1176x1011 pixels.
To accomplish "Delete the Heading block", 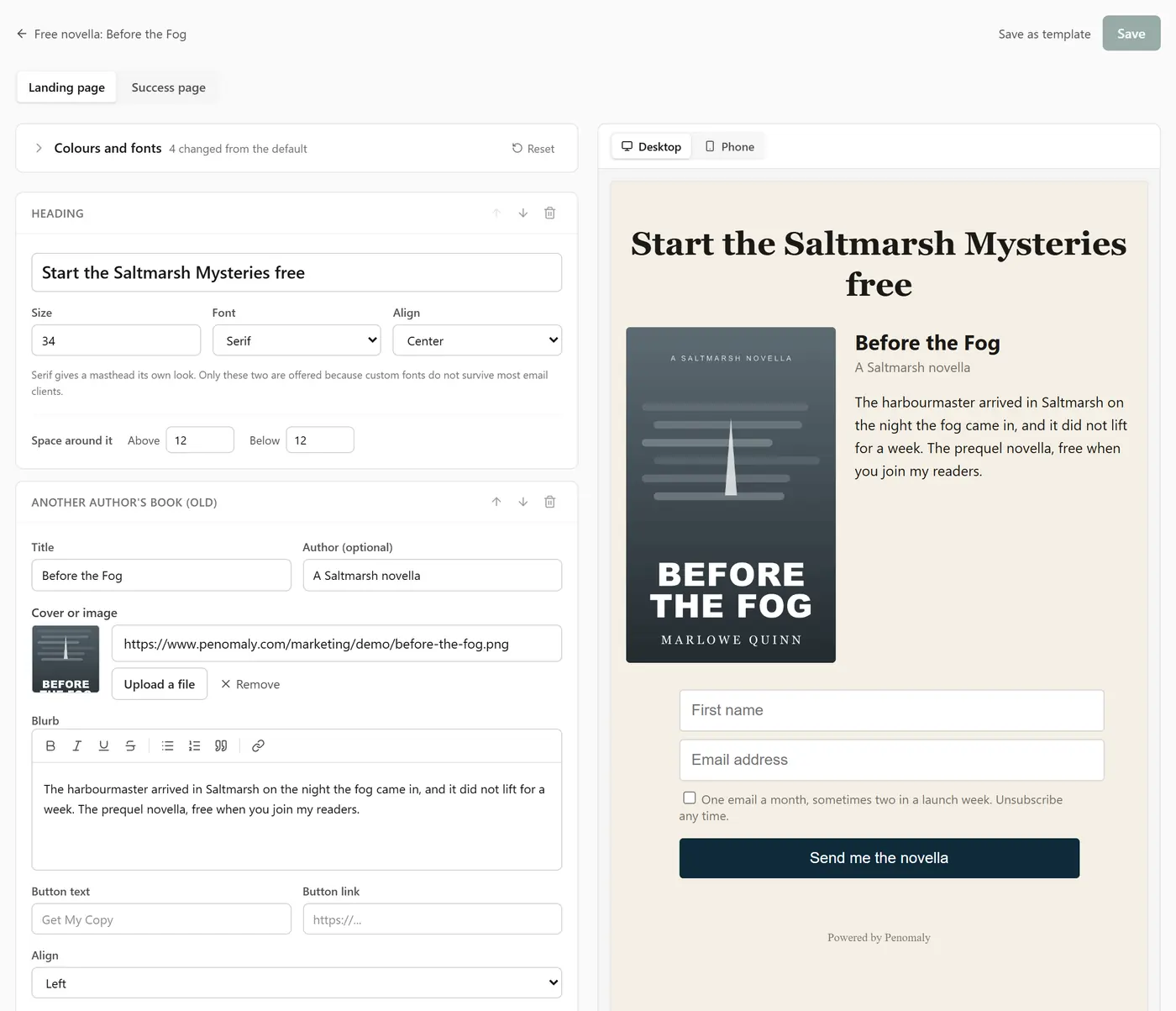I will (549, 213).
